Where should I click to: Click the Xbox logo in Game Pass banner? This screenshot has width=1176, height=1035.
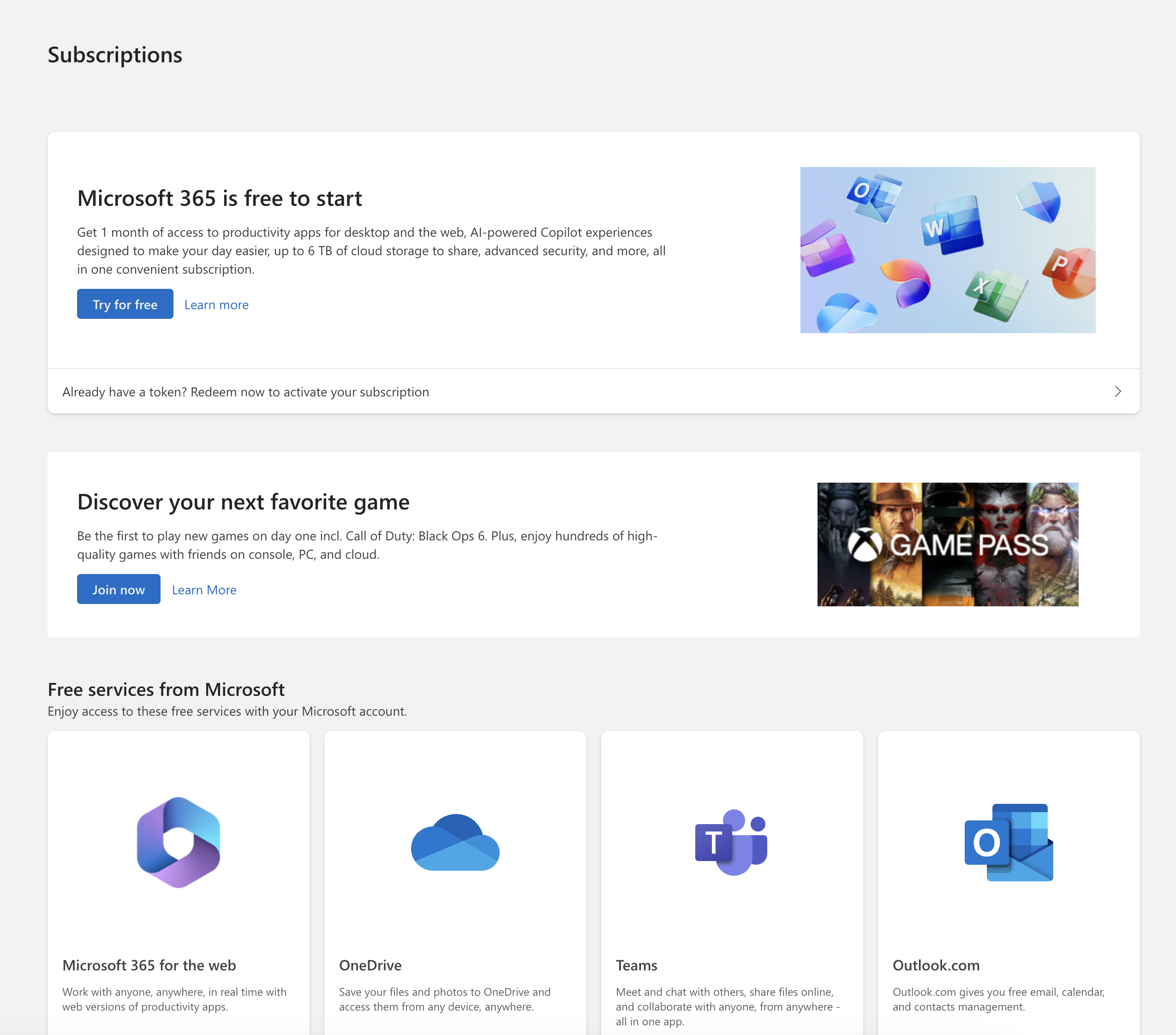(865, 545)
